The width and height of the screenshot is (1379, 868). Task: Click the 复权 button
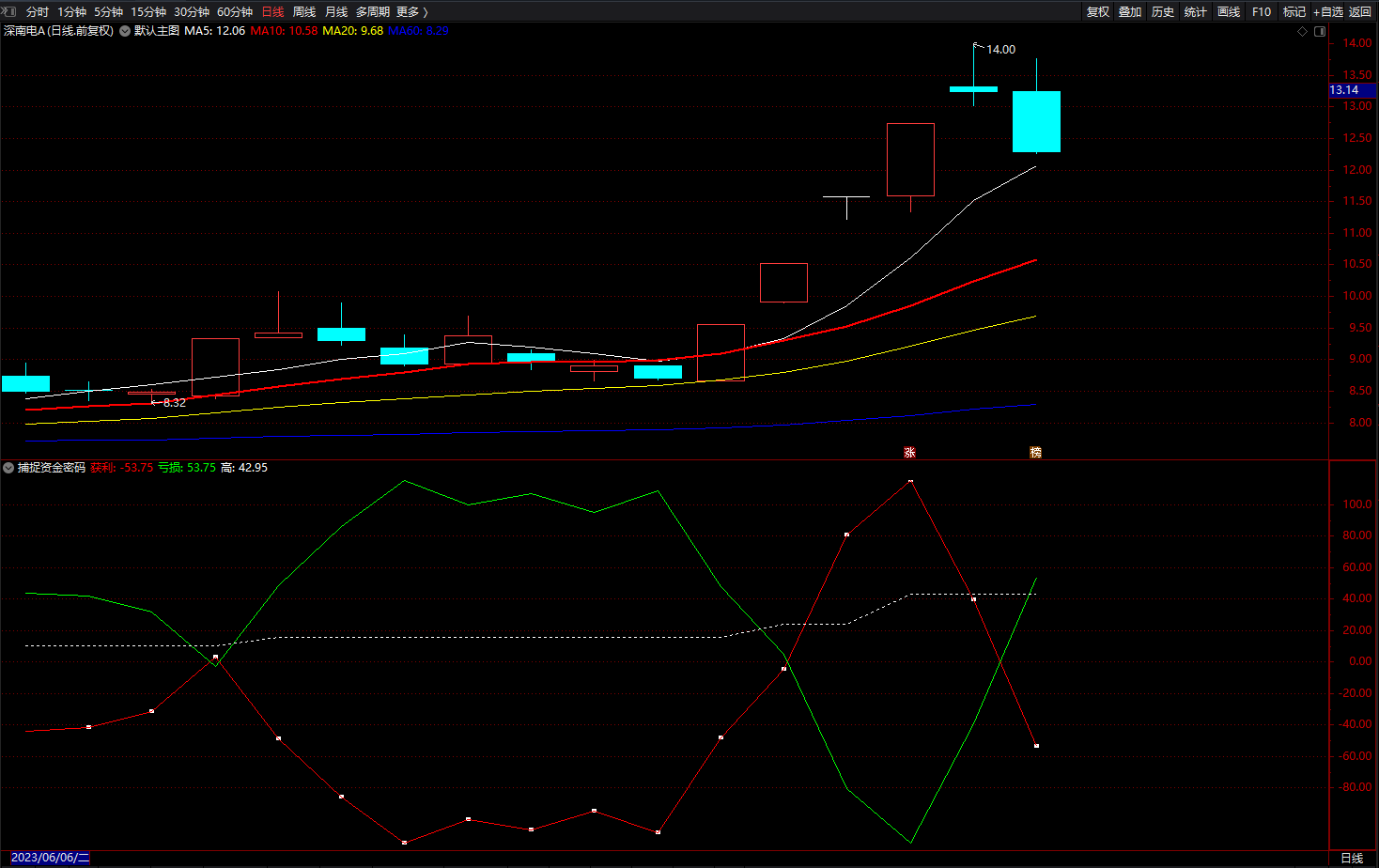pyautogui.click(x=1098, y=11)
